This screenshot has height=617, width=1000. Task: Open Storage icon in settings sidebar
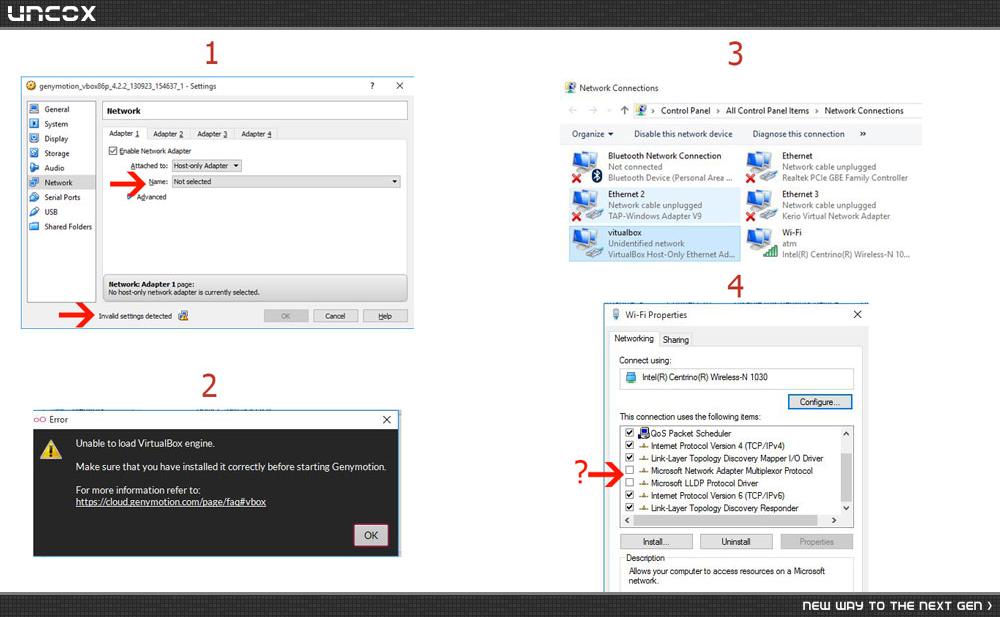click(34, 153)
